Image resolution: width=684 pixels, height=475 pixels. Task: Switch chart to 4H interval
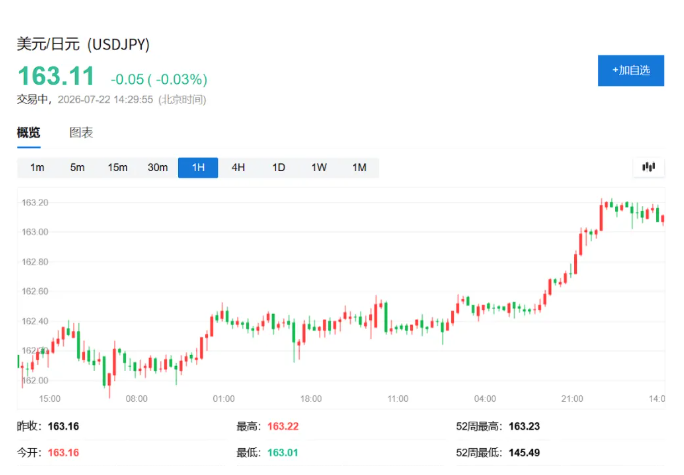[x=238, y=167]
